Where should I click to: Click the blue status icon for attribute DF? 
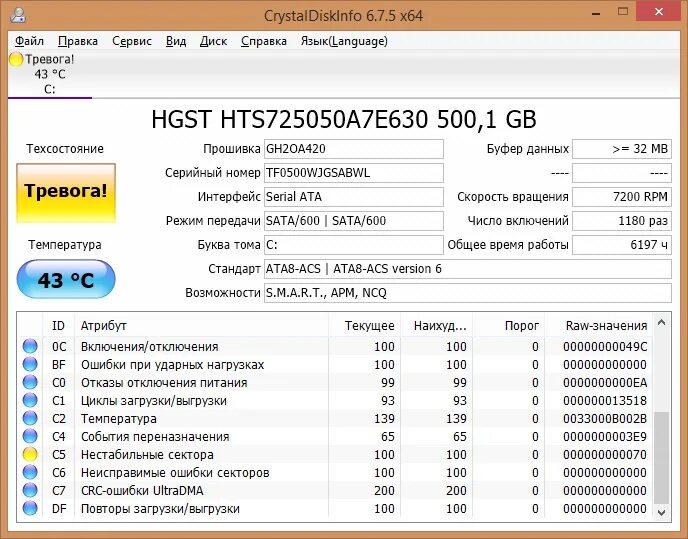(x=30, y=508)
